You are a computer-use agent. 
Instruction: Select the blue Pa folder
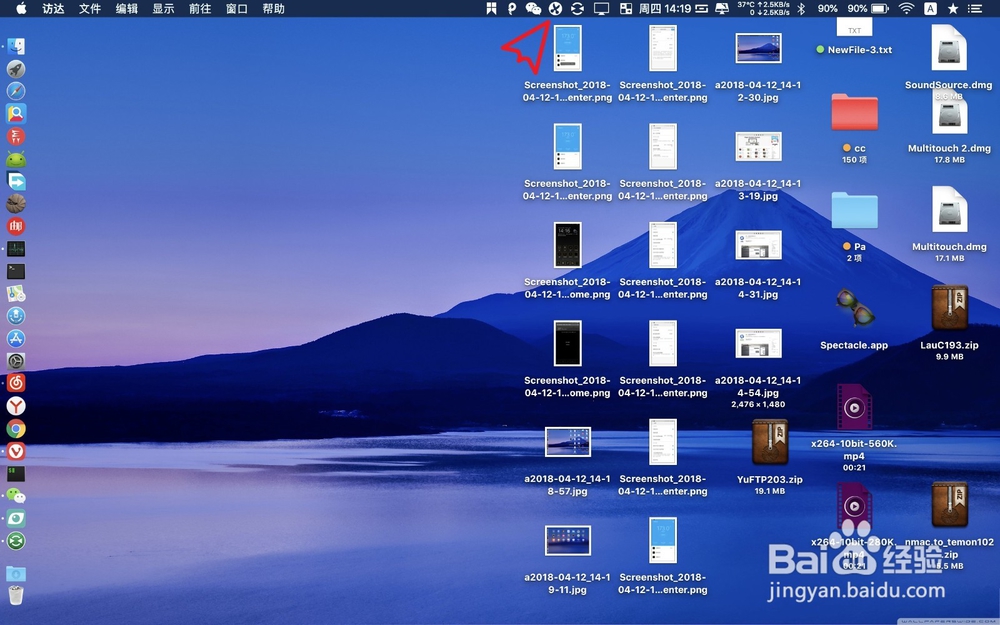(x=854, y=210)
